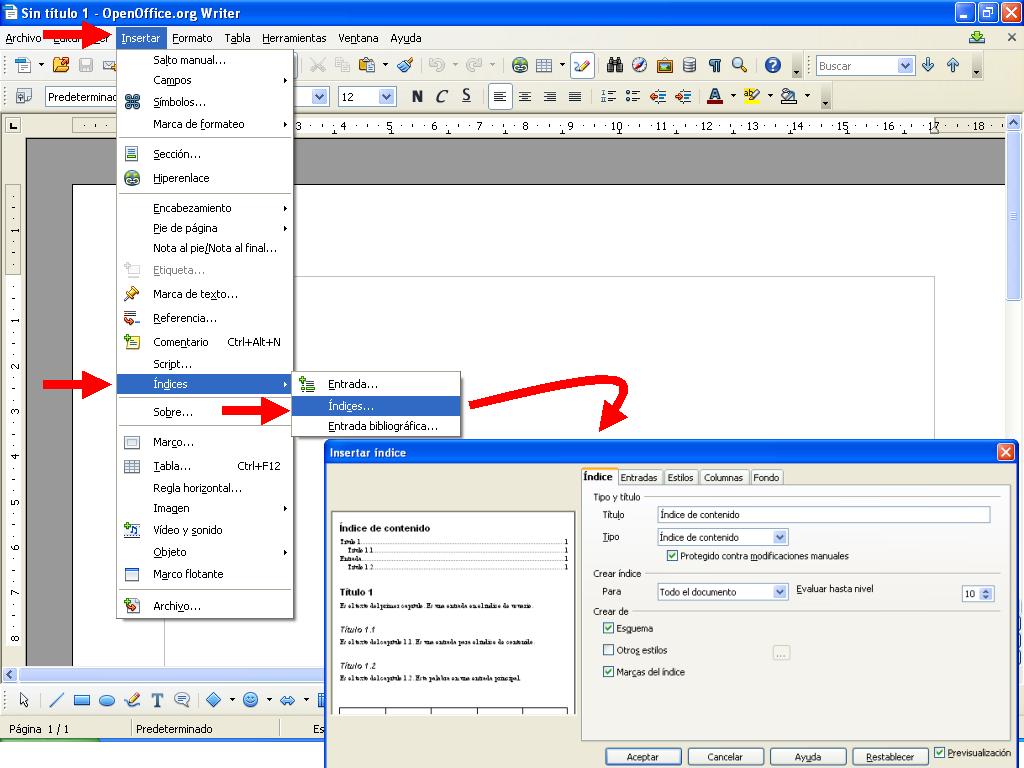Image resolution: width=1024 pixels, height=768 pixels.
Task: Click the Format Paintbrush icon
Action: click(x=405, y=65)
